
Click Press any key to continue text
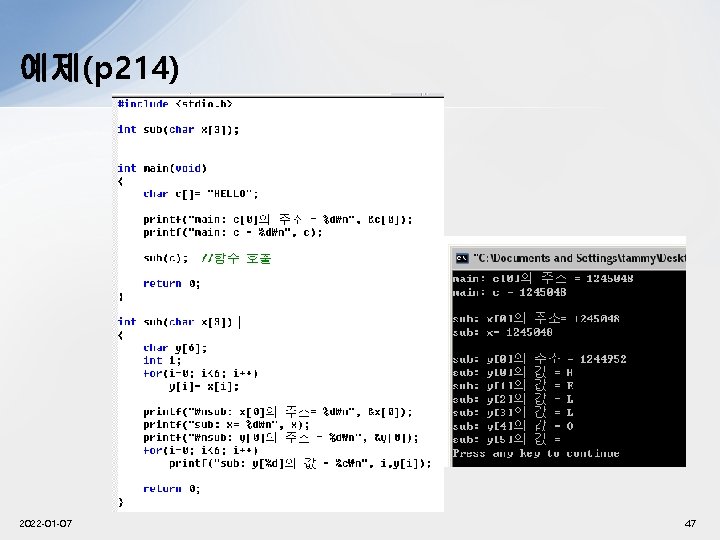point(536,454)
